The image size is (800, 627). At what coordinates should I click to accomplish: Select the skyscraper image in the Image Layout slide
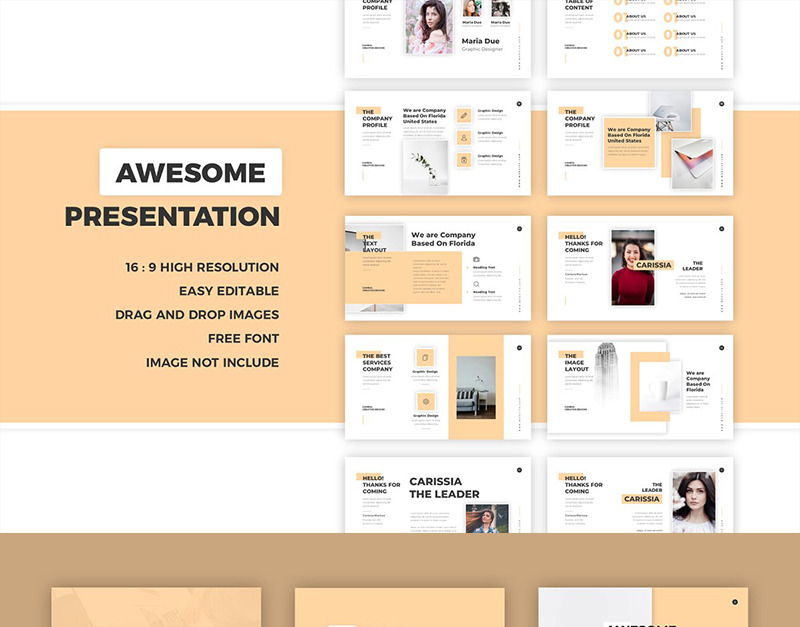click(x=606, y=371)
